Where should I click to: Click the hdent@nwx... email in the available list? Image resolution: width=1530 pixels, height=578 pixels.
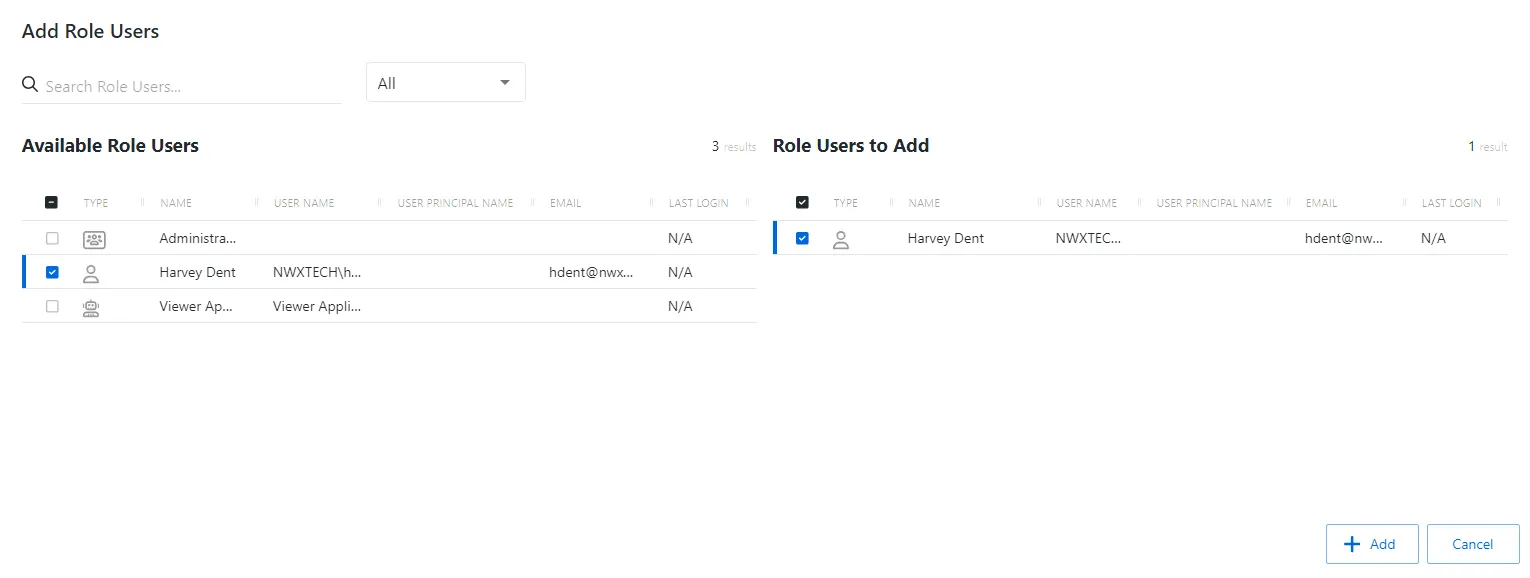point(591,272)
